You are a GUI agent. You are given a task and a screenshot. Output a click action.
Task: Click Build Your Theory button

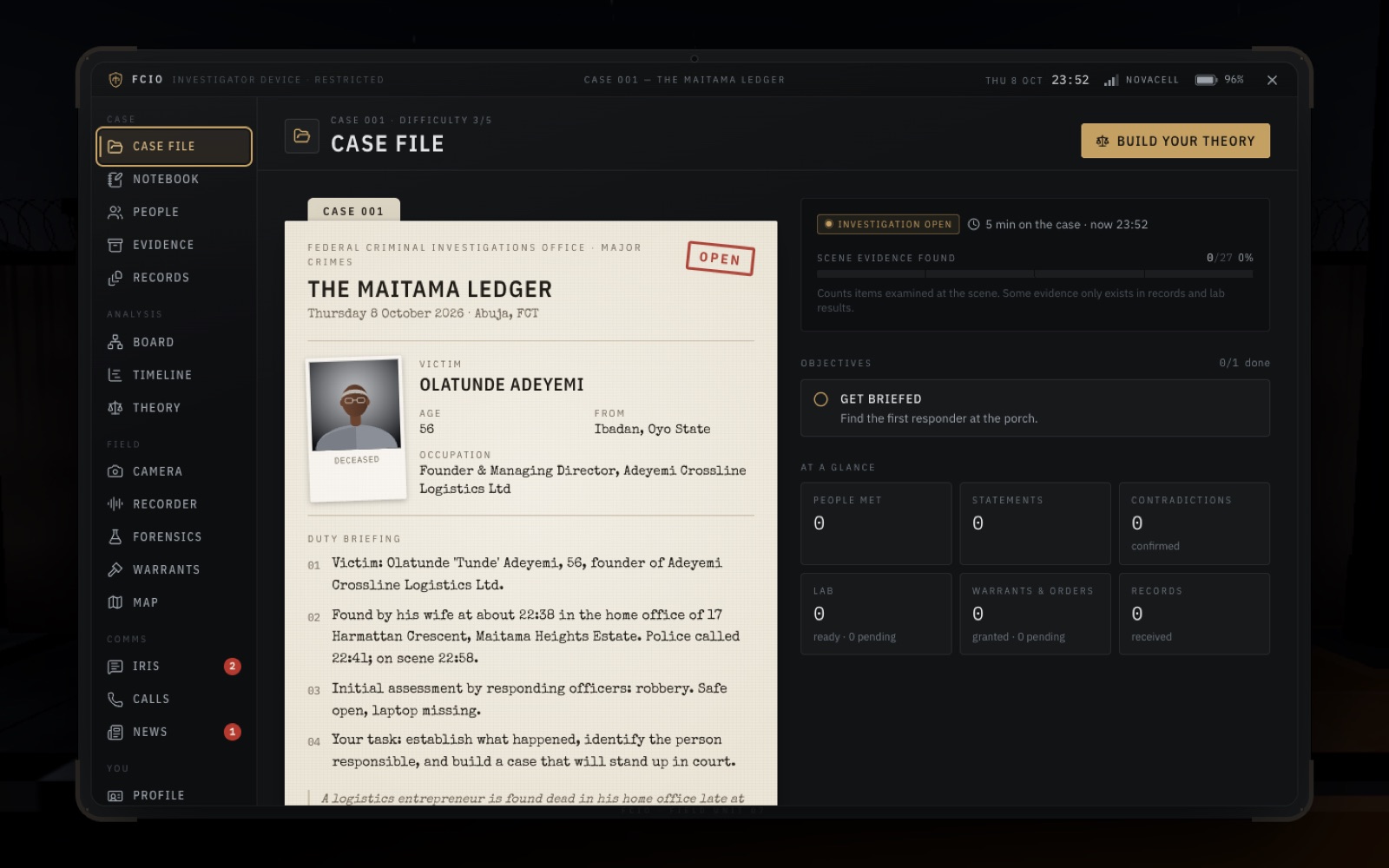[1175, 141]
